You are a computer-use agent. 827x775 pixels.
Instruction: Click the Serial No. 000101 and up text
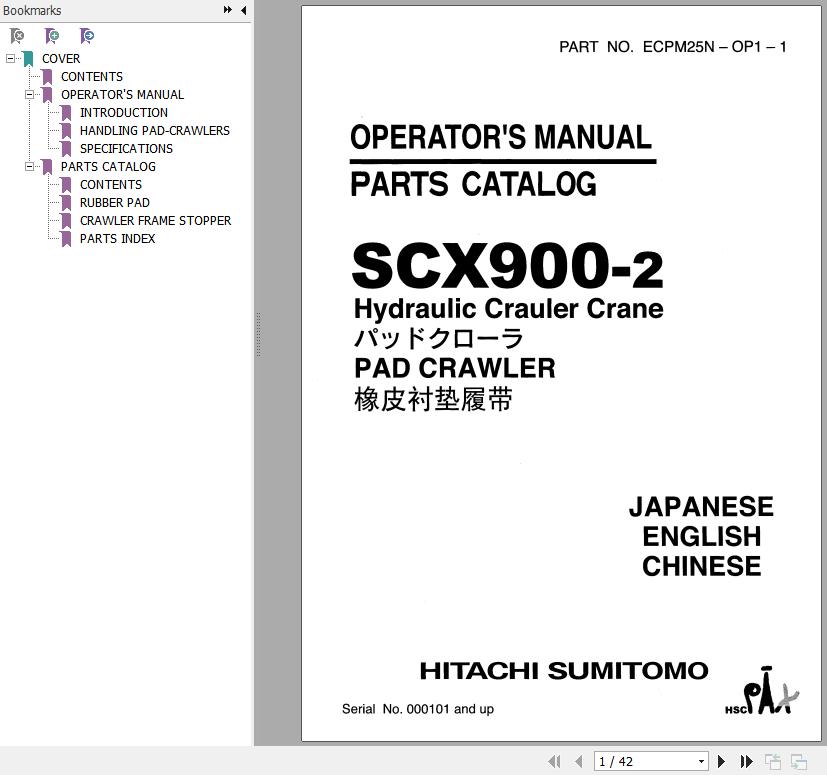click(418, 709)
